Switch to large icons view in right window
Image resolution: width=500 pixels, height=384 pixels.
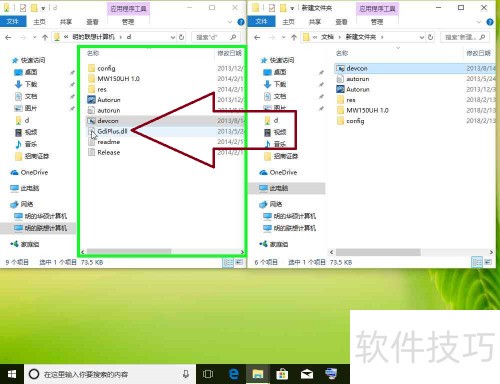pos(488,262)
